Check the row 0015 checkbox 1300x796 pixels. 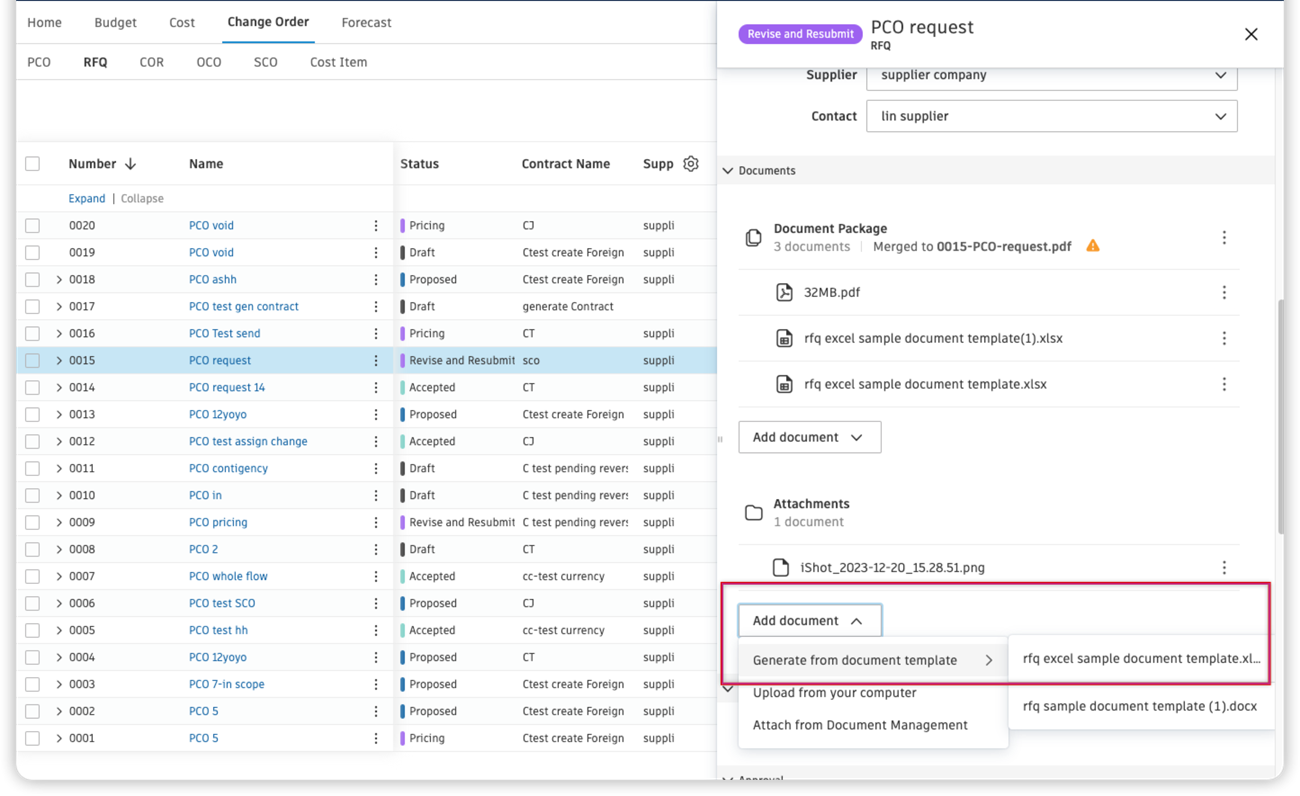click(33, 361)
